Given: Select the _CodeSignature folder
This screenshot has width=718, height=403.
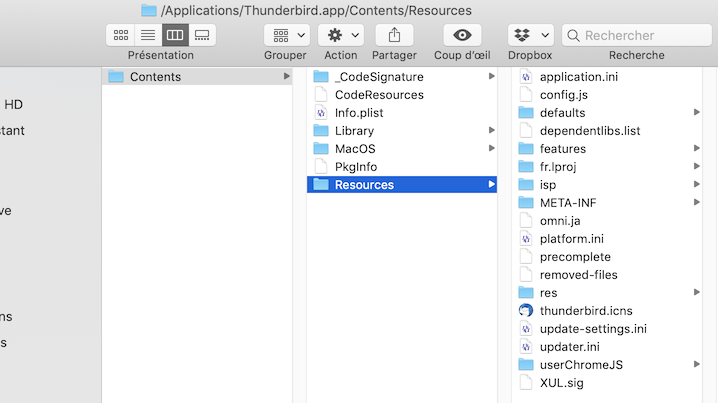Looking at the screenshot, I should click(x=402, y=76).
